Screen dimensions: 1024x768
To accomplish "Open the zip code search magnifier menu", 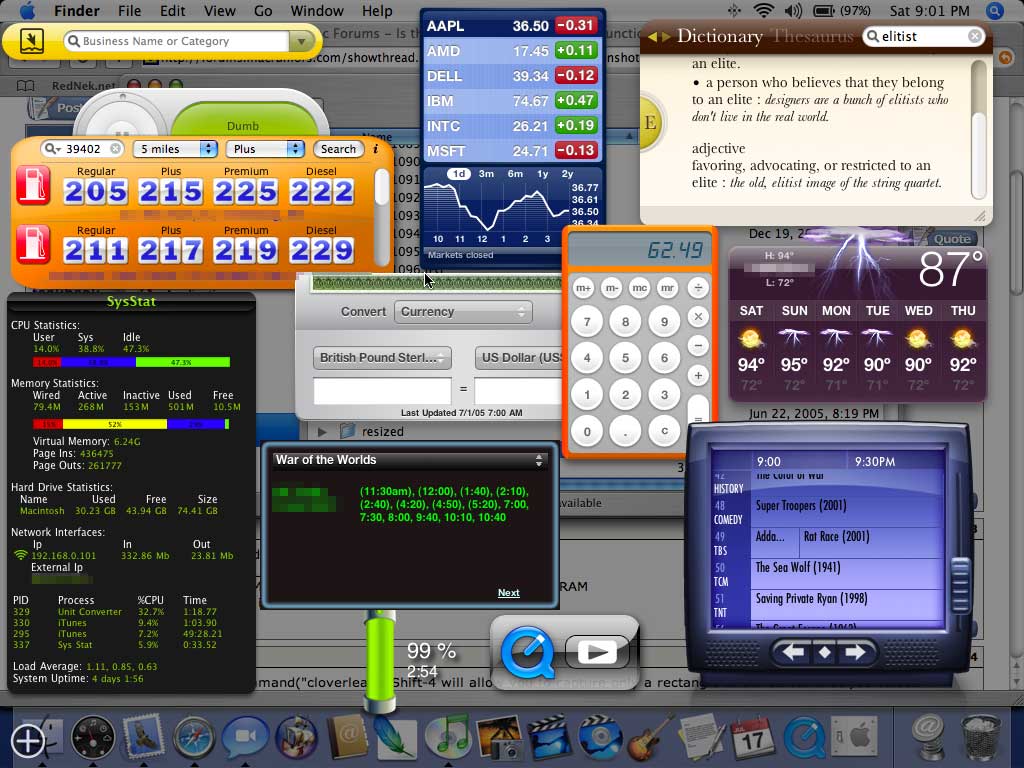I will 52,149.
